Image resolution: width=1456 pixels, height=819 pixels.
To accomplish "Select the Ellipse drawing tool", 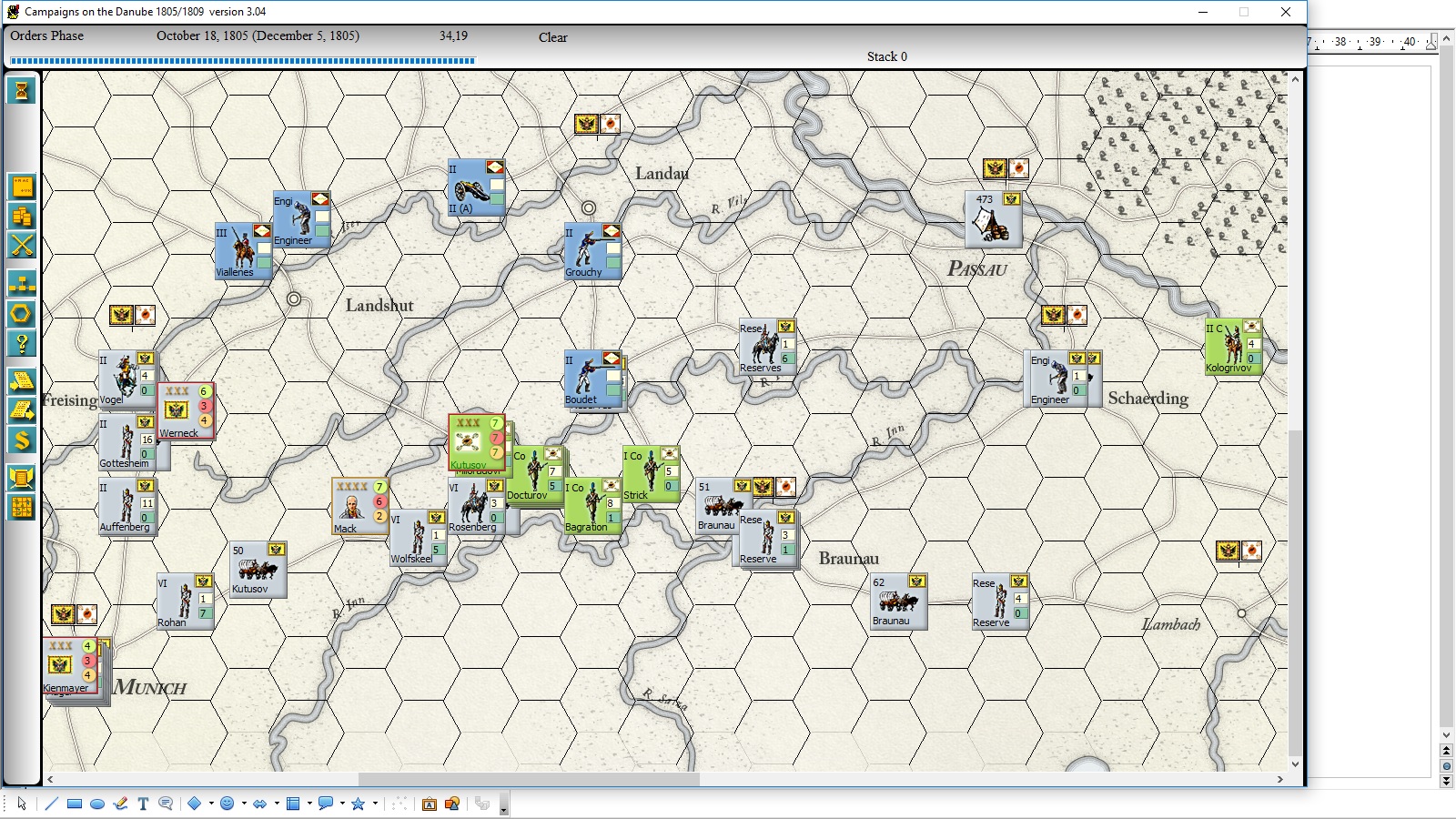I will (97, 804).
